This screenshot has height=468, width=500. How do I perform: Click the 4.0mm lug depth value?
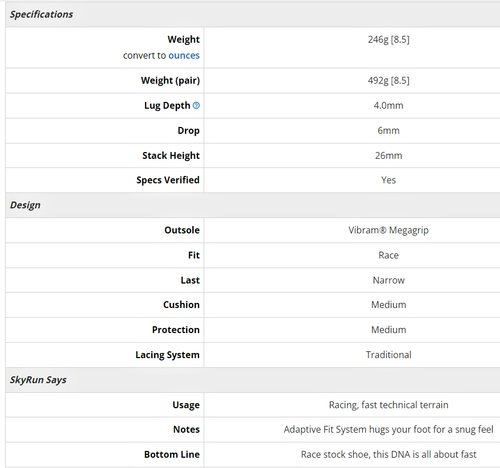[389, 106]
